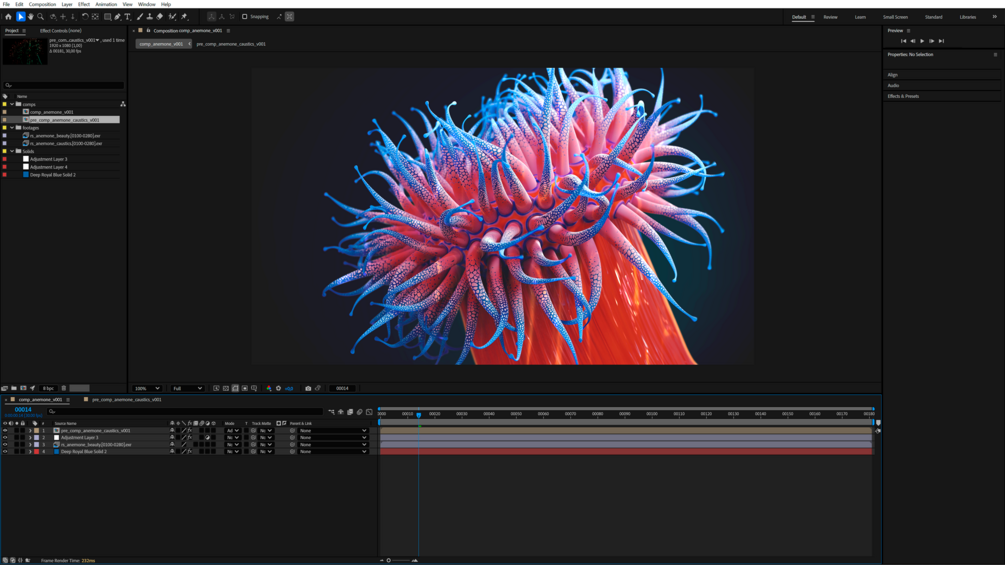Open the 100% magnification dropdown
This screenshot has height=565, width=1005.
(147, 388)
